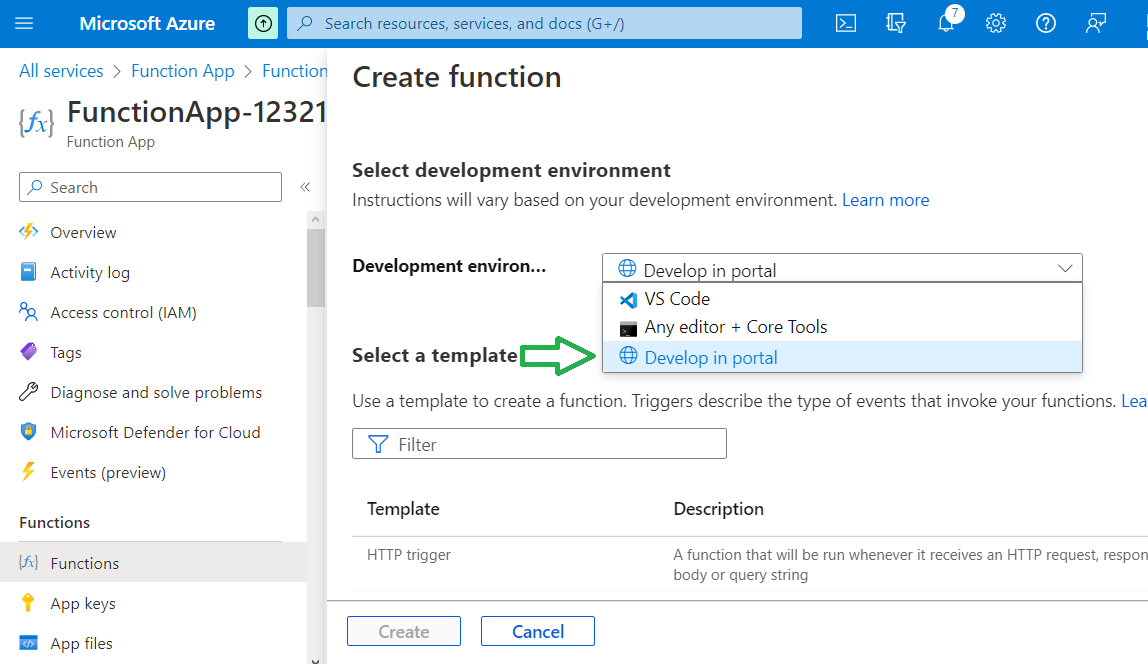Screen dimensions: 1148x664
Task: Click the Cancel button
Action: click(x=537, y=631)
